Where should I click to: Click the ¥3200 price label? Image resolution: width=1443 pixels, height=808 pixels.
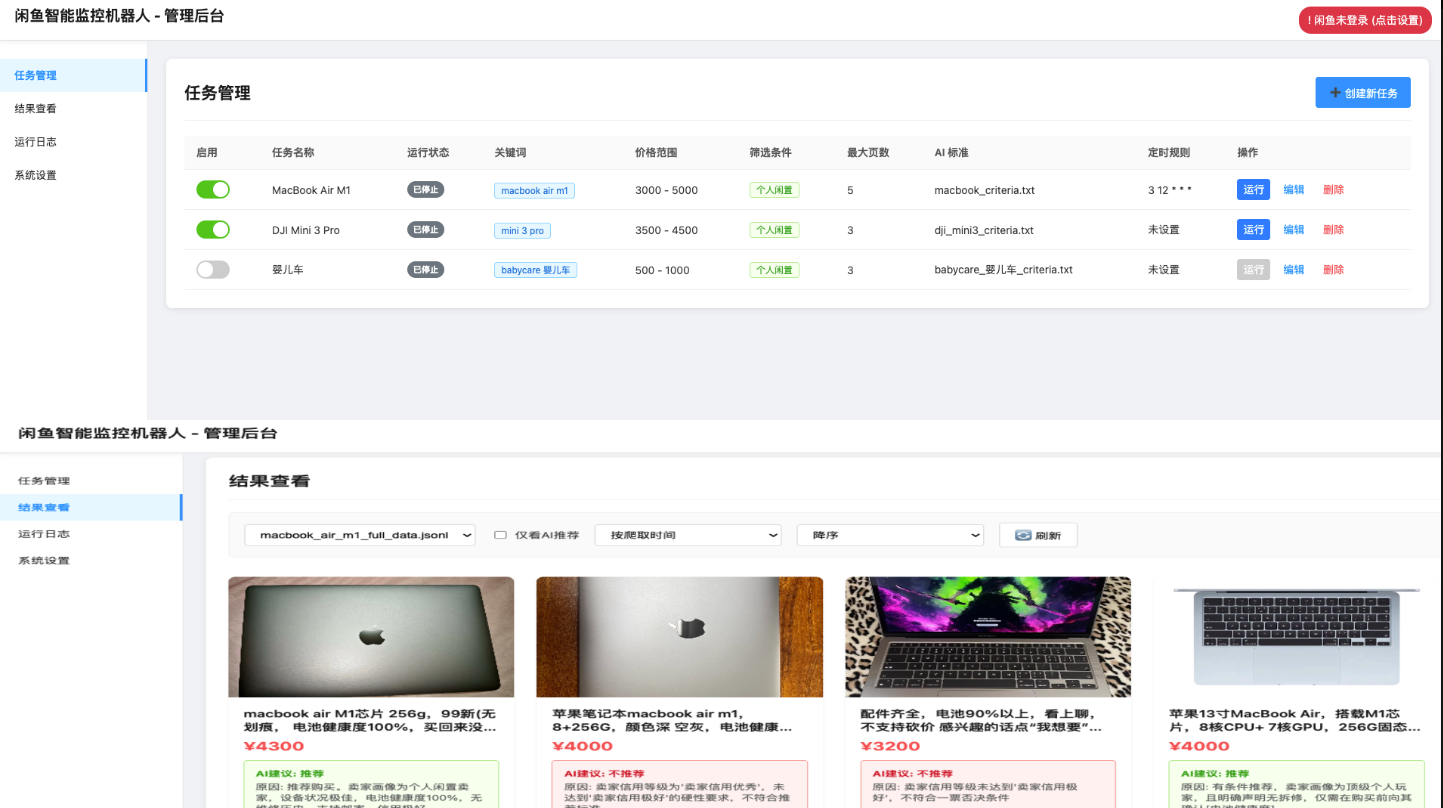click(890, 746)
